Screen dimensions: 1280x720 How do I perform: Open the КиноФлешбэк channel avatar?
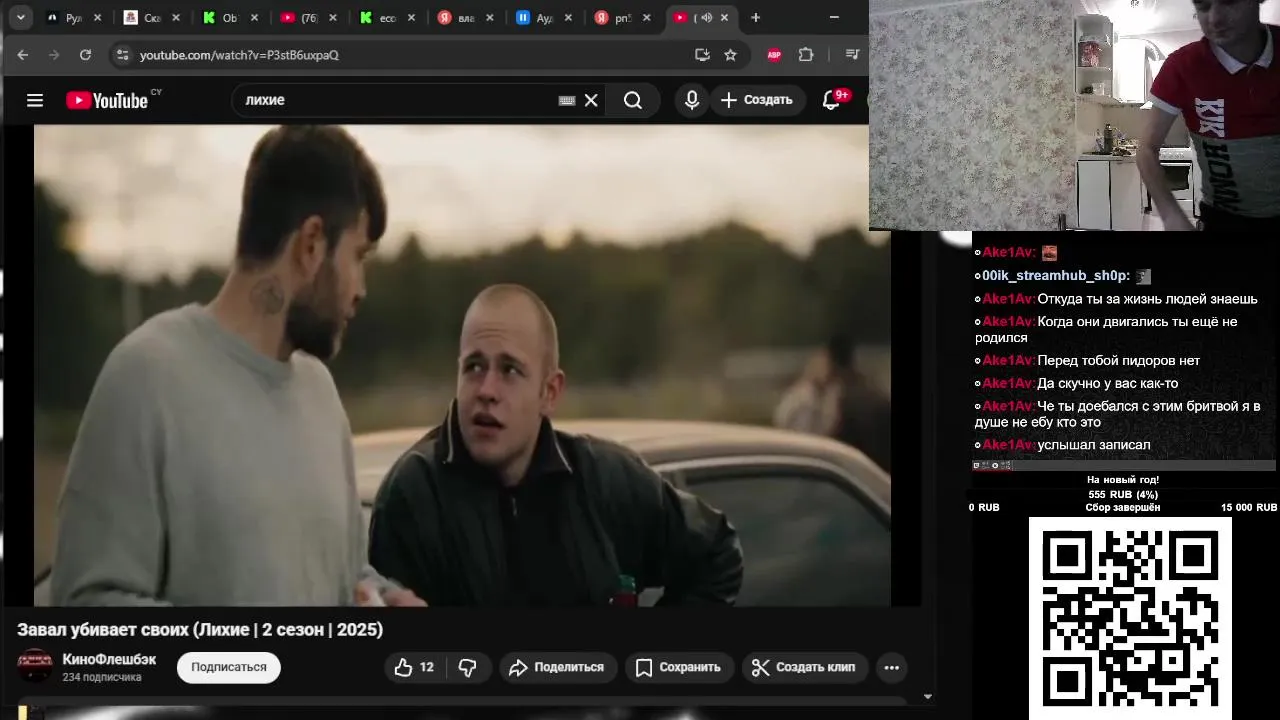pos(35,666)
